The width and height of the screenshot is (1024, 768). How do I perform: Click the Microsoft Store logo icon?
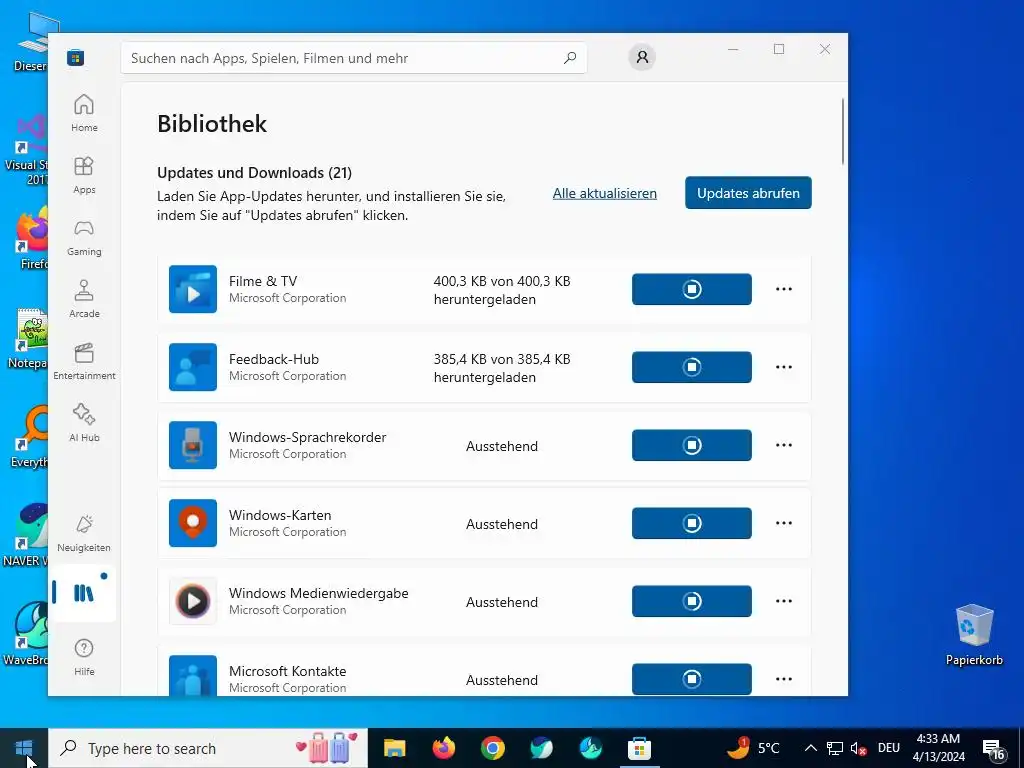coord(76,57)
